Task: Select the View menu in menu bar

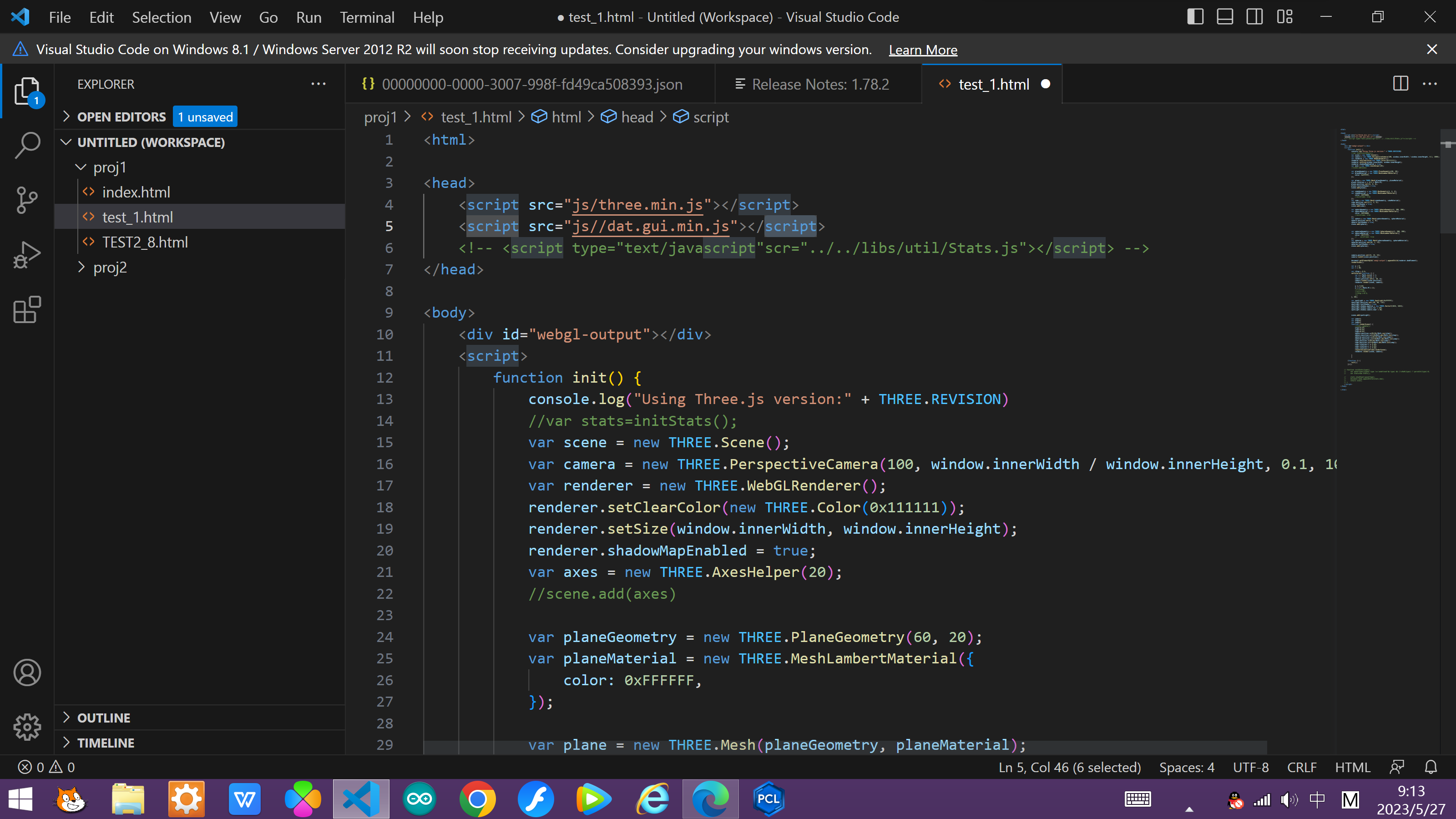Action: (x=223, y=17)
